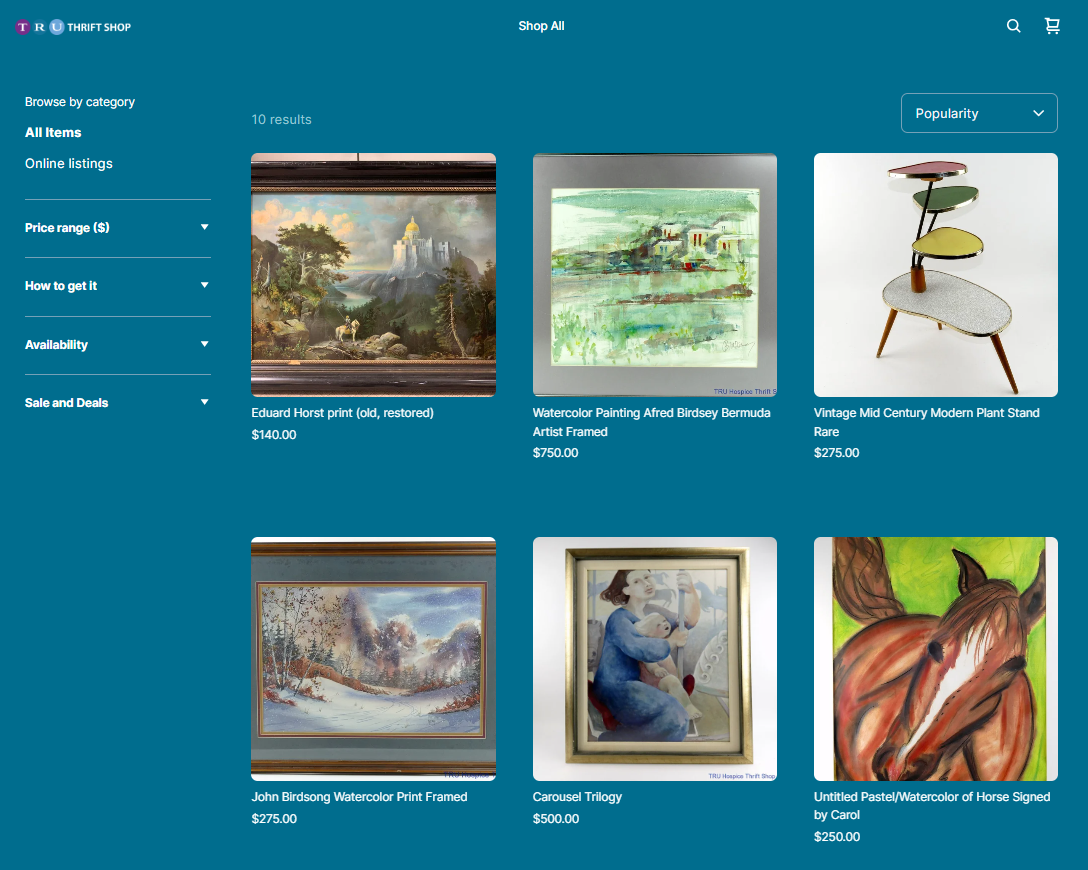This screenshot has width=1088, height=870.
Task: Open the search magnifier icon
Action: click(1013, 26)
